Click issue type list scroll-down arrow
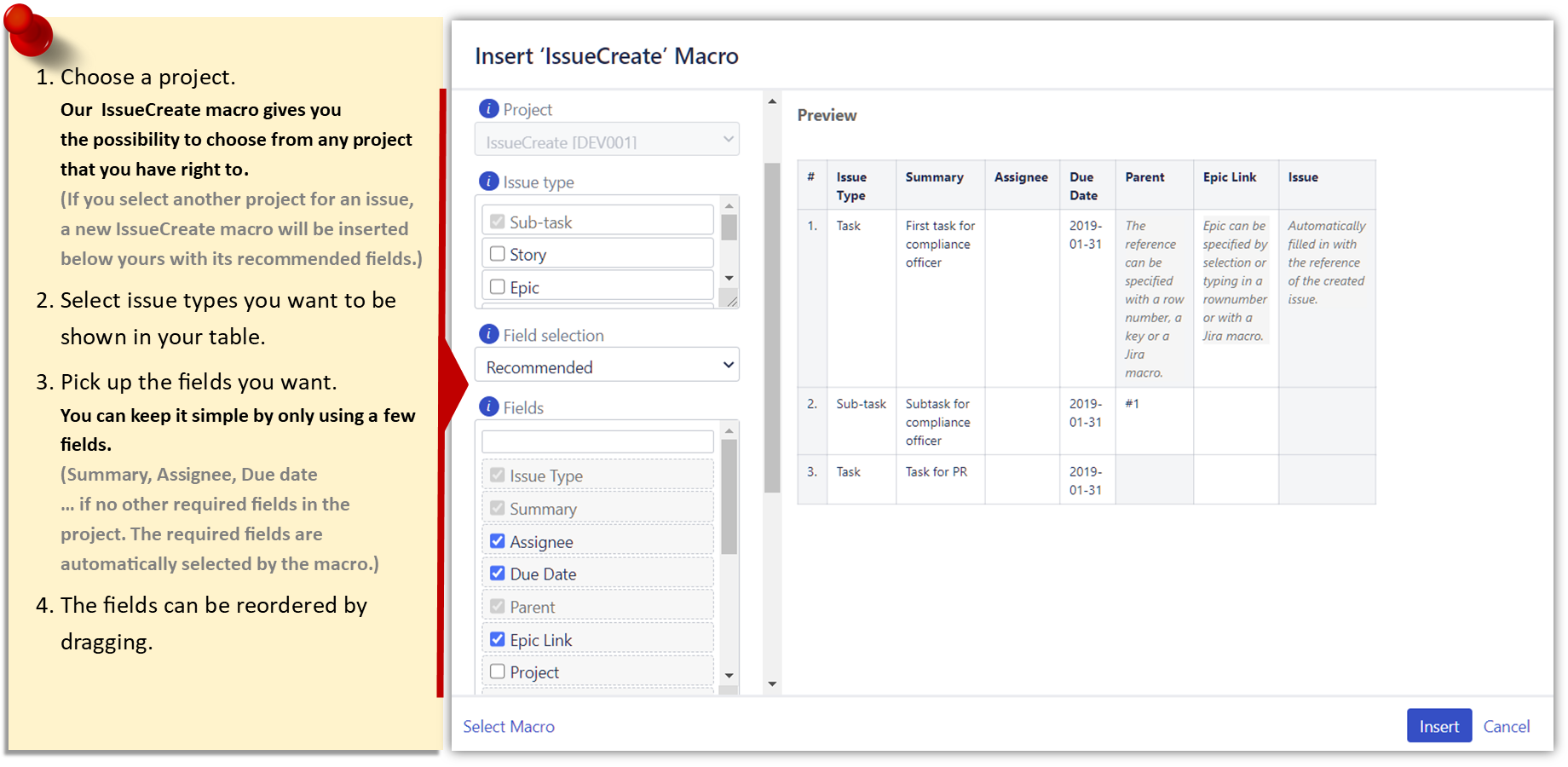The height and width of the screenshot is (767, 1568). tap(729, 279)
